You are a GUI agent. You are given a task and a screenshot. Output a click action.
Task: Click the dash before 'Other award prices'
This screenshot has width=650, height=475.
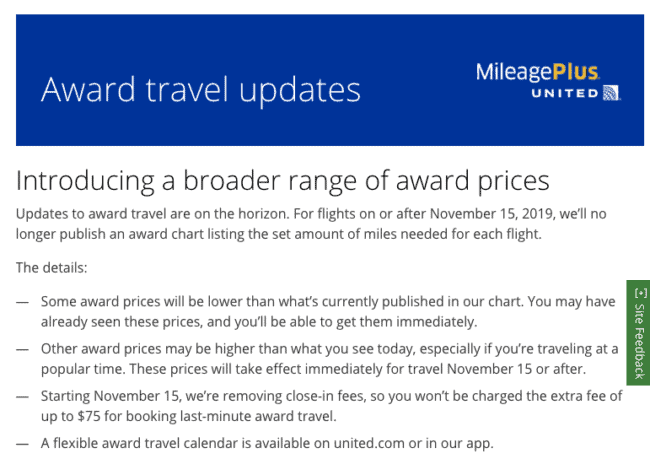(22, 349)
